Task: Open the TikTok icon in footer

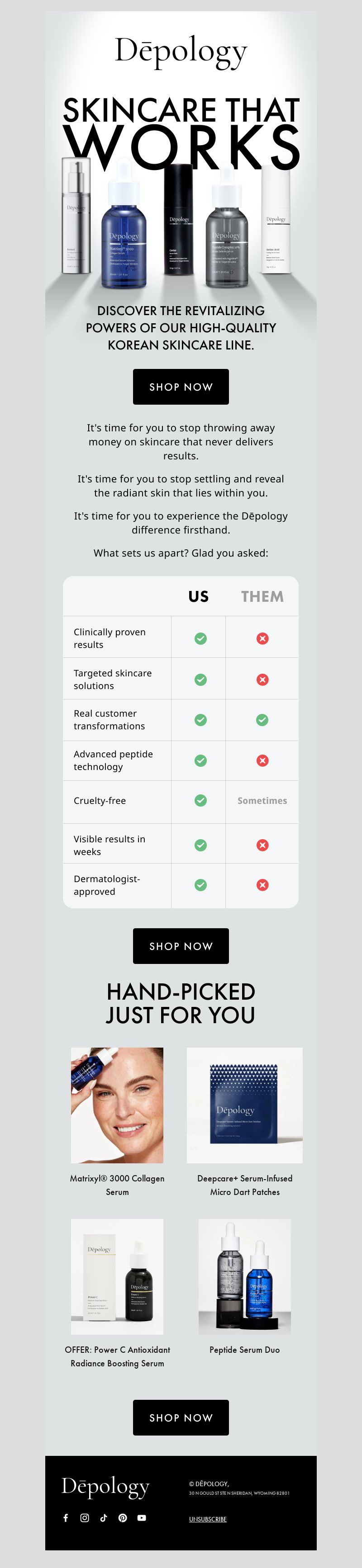Action: click(104, 1517)
